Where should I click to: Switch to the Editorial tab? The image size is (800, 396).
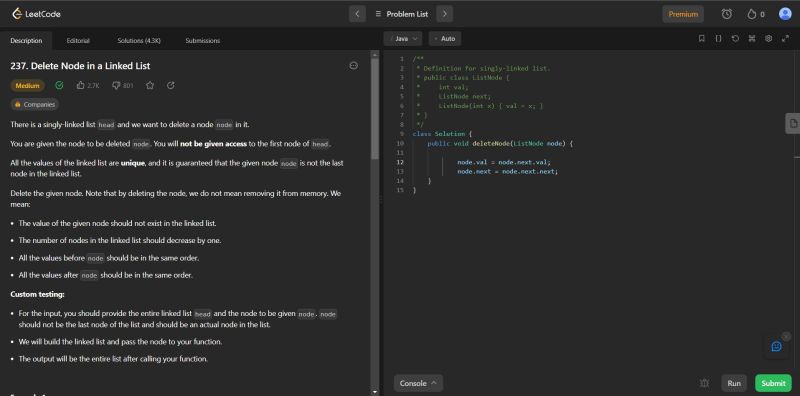tap(78, 40)
